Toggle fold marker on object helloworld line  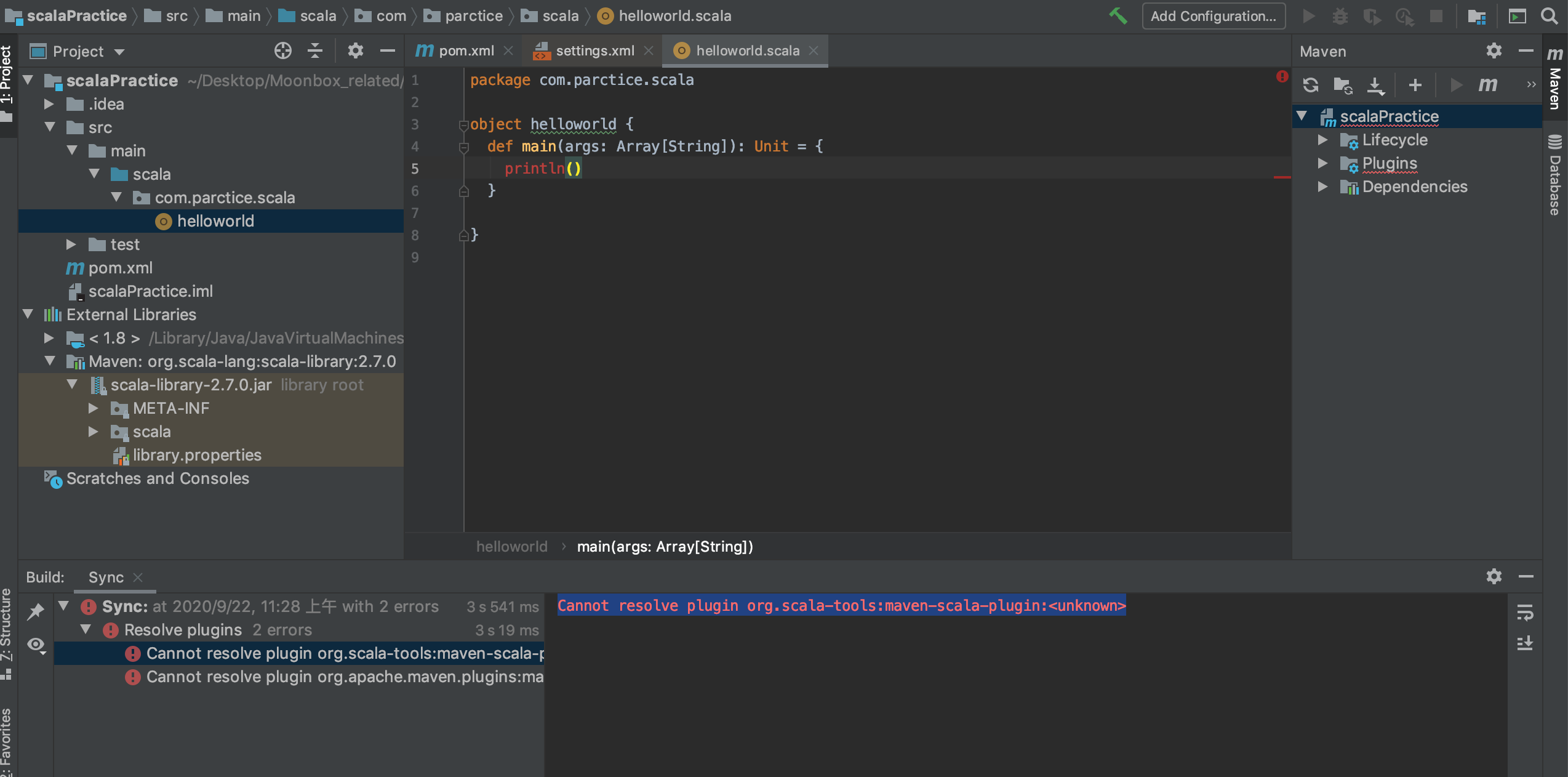click(463, 126)
